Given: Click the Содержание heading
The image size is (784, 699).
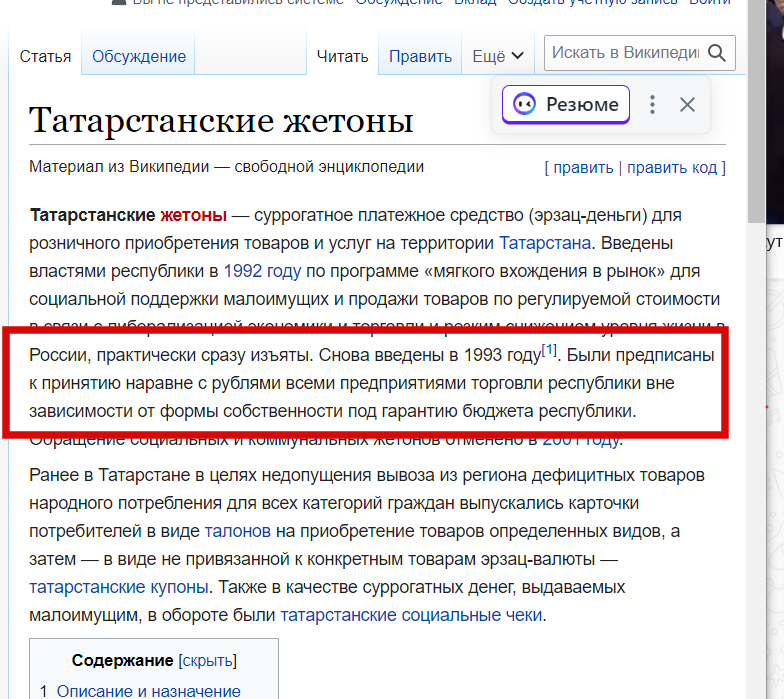Looking at the screenshot, I should 122,660.
